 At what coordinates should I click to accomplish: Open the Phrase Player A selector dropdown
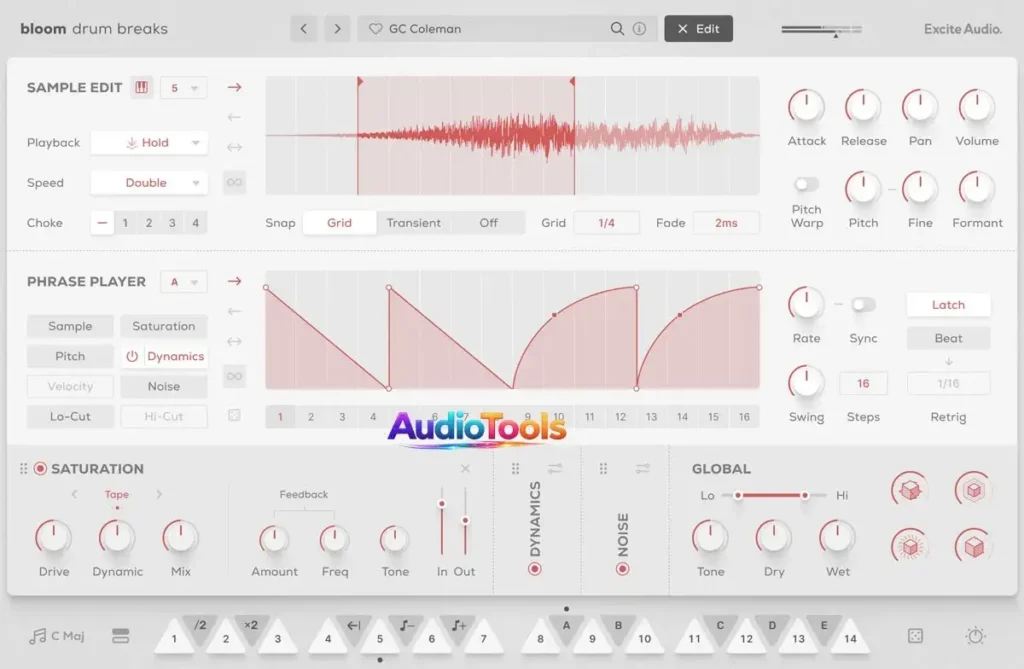(183, 282)
